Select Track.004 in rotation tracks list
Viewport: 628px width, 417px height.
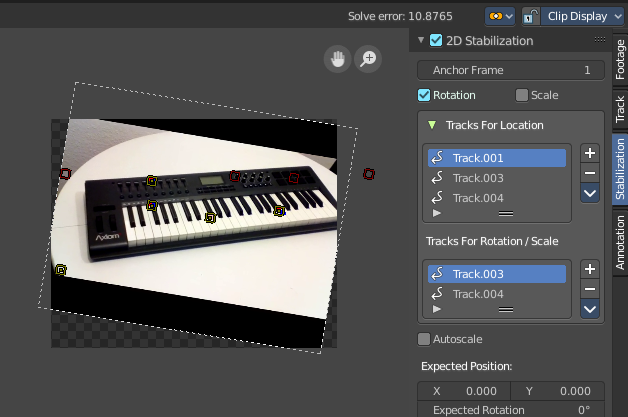click(497, 294)
